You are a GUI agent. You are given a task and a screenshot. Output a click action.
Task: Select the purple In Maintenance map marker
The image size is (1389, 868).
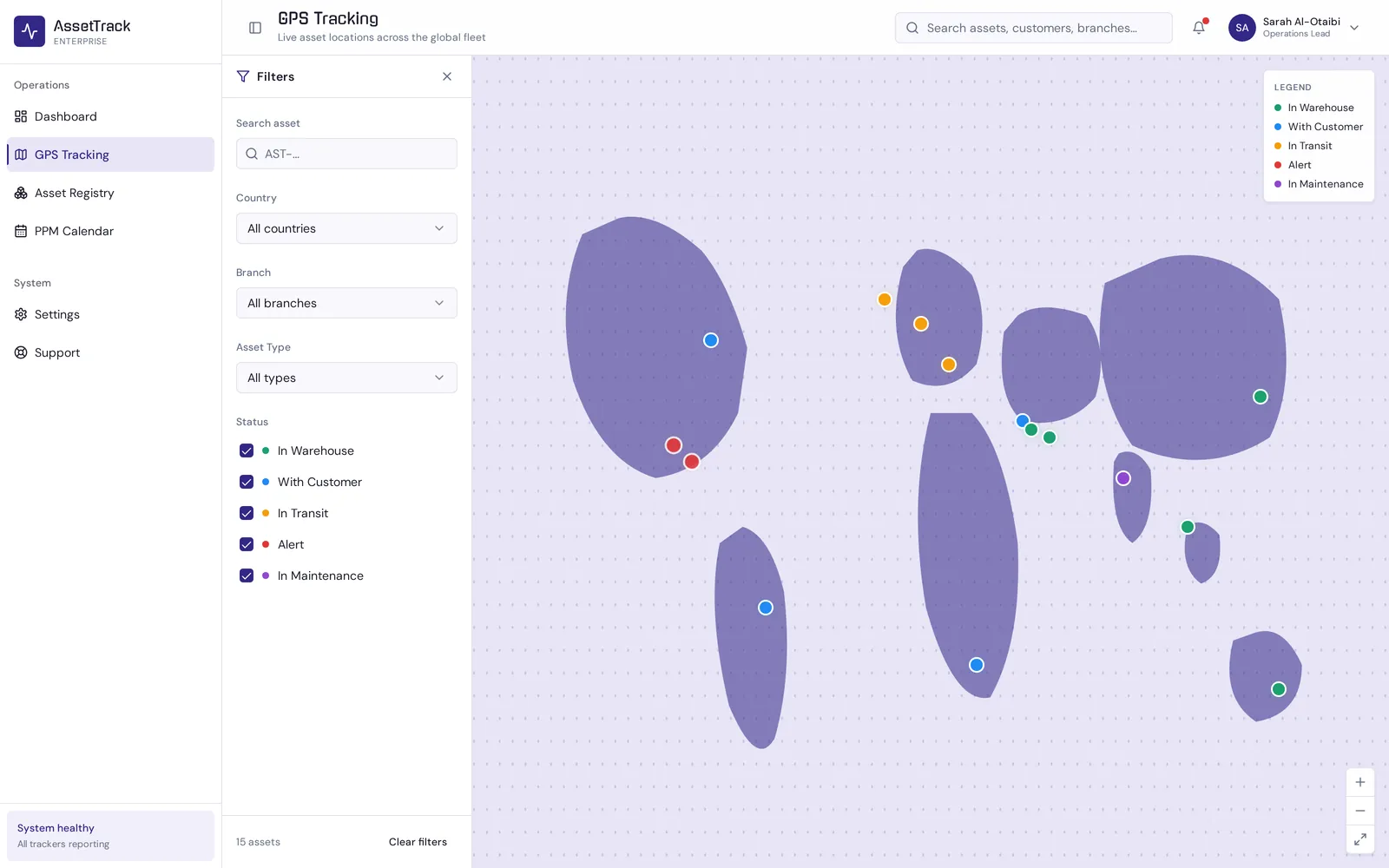[x=1123, y=478]
